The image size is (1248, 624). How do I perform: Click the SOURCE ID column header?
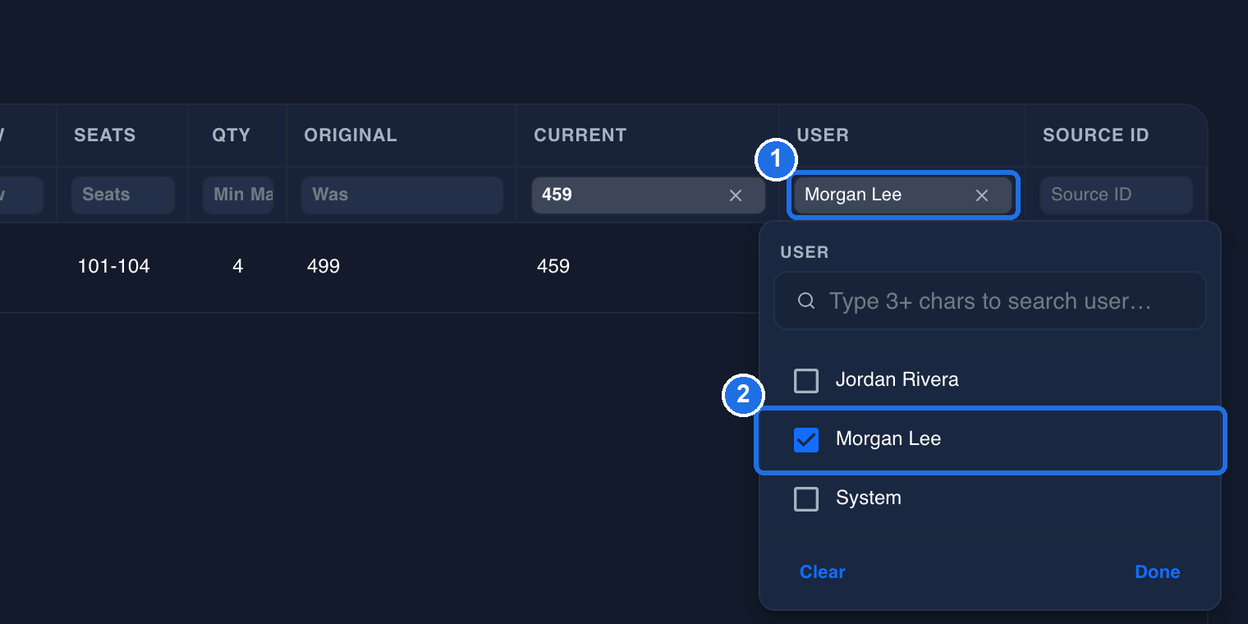tap(1096, 135)
